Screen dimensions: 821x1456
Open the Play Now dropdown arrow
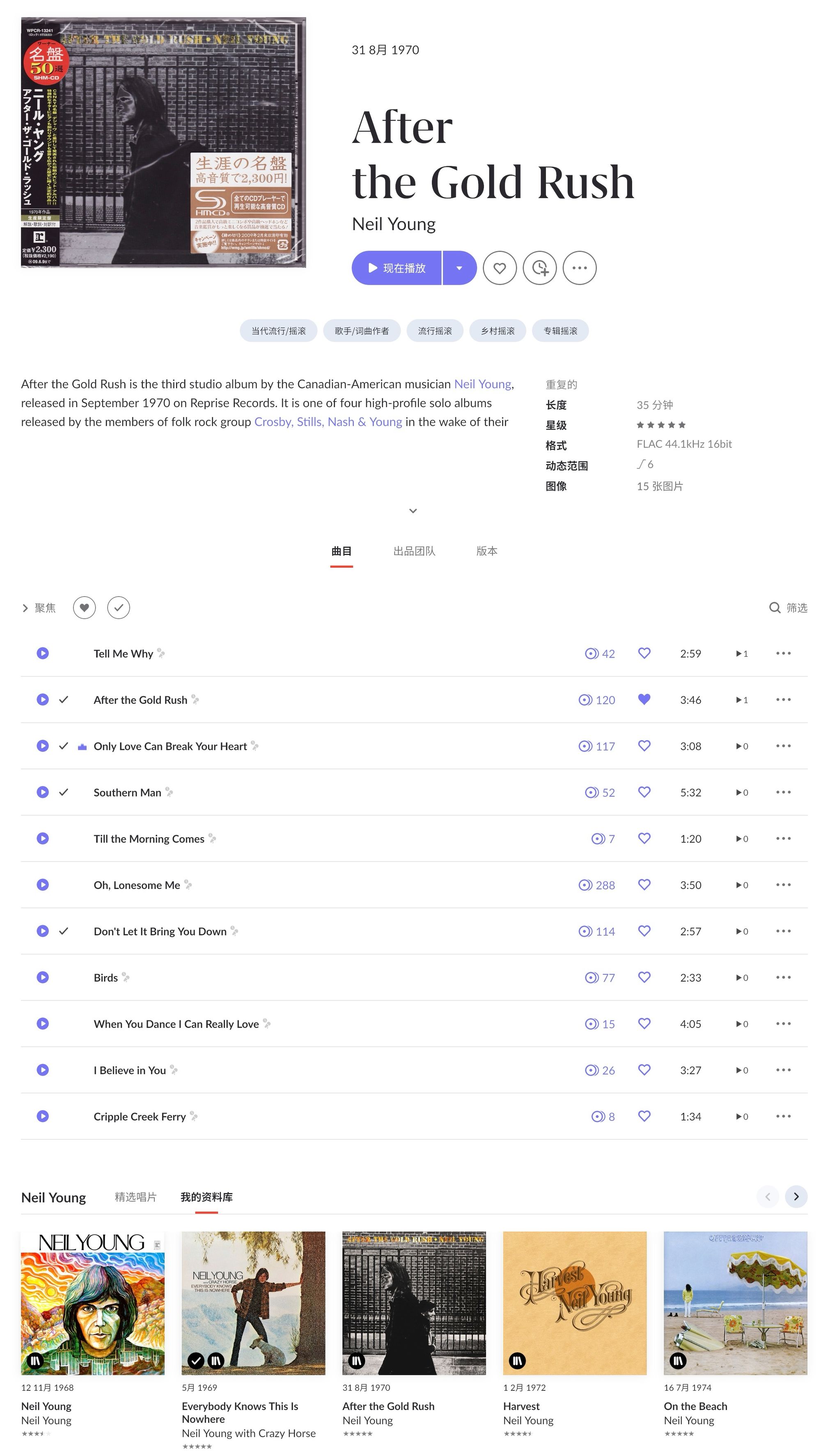460,268
